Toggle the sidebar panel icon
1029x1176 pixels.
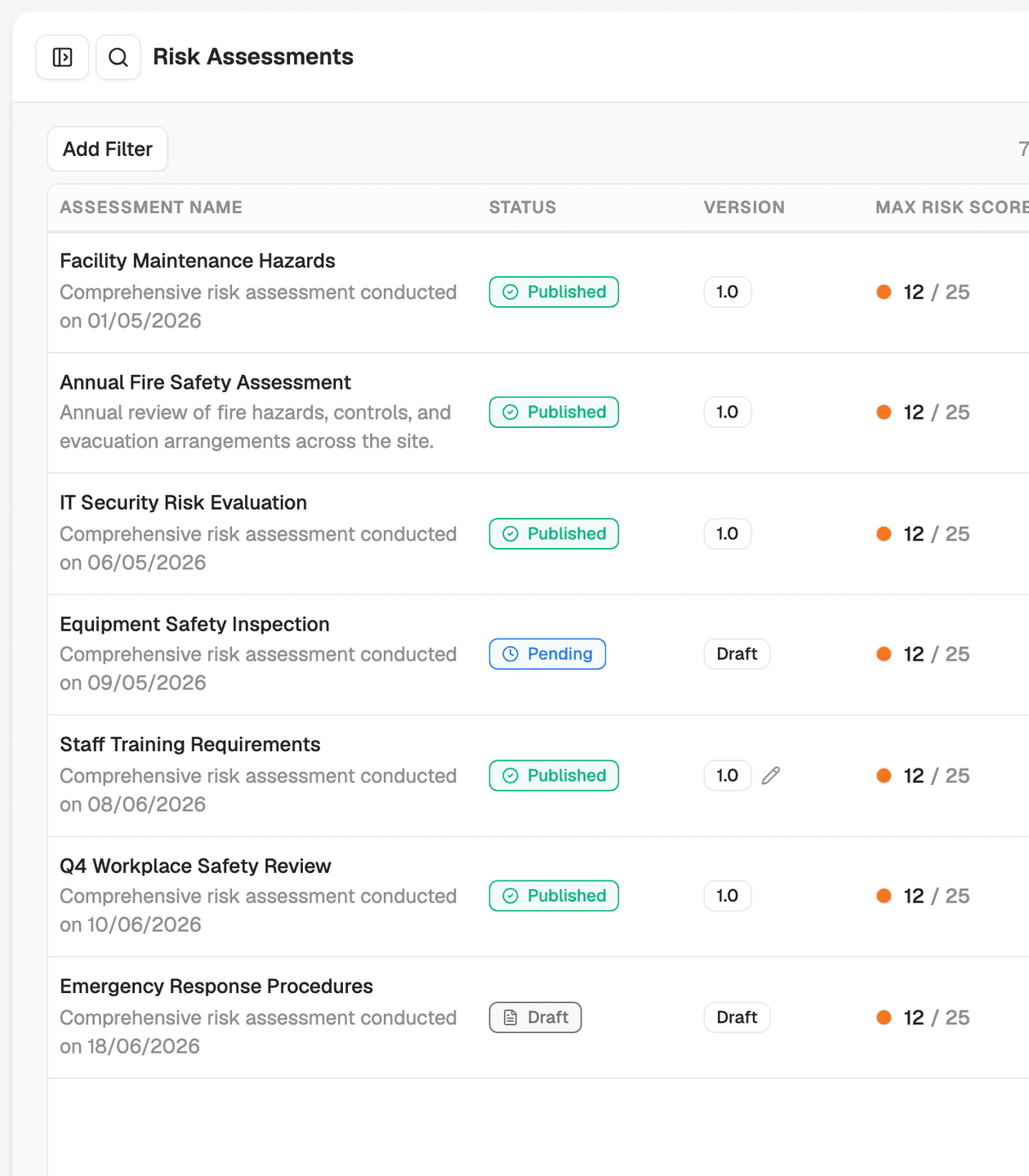[62, 57]
